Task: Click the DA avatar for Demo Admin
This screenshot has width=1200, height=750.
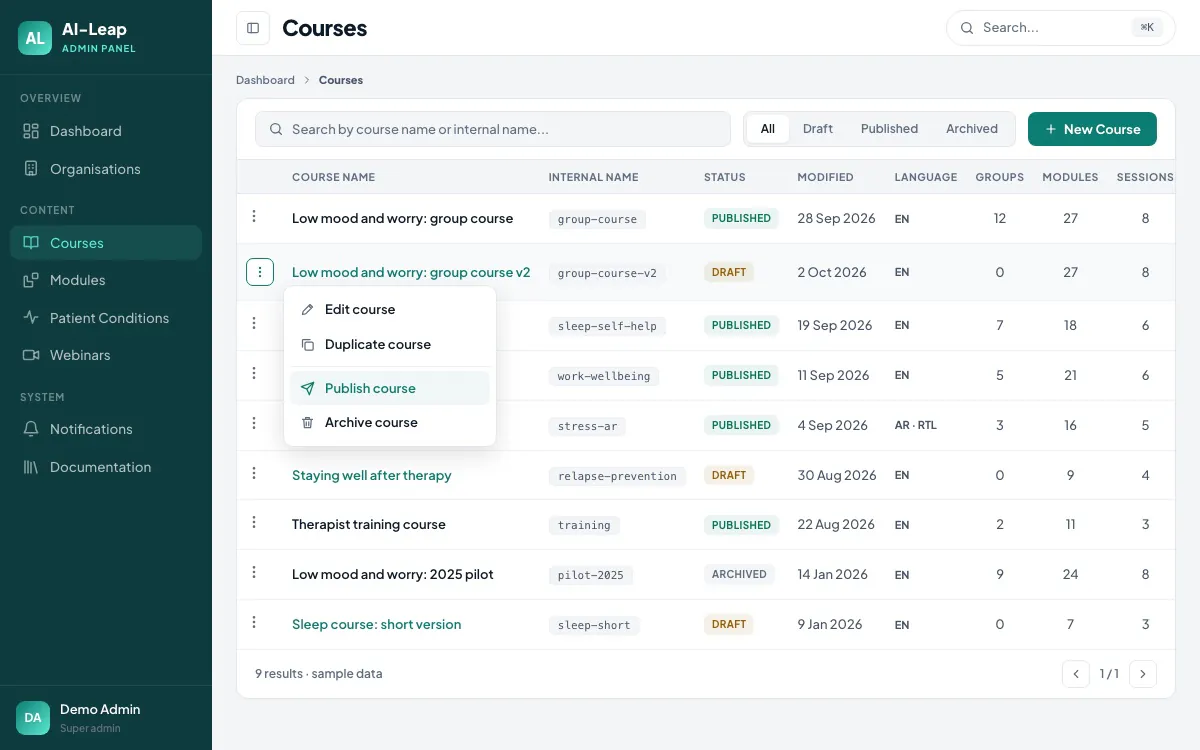Action: (33, 718)
